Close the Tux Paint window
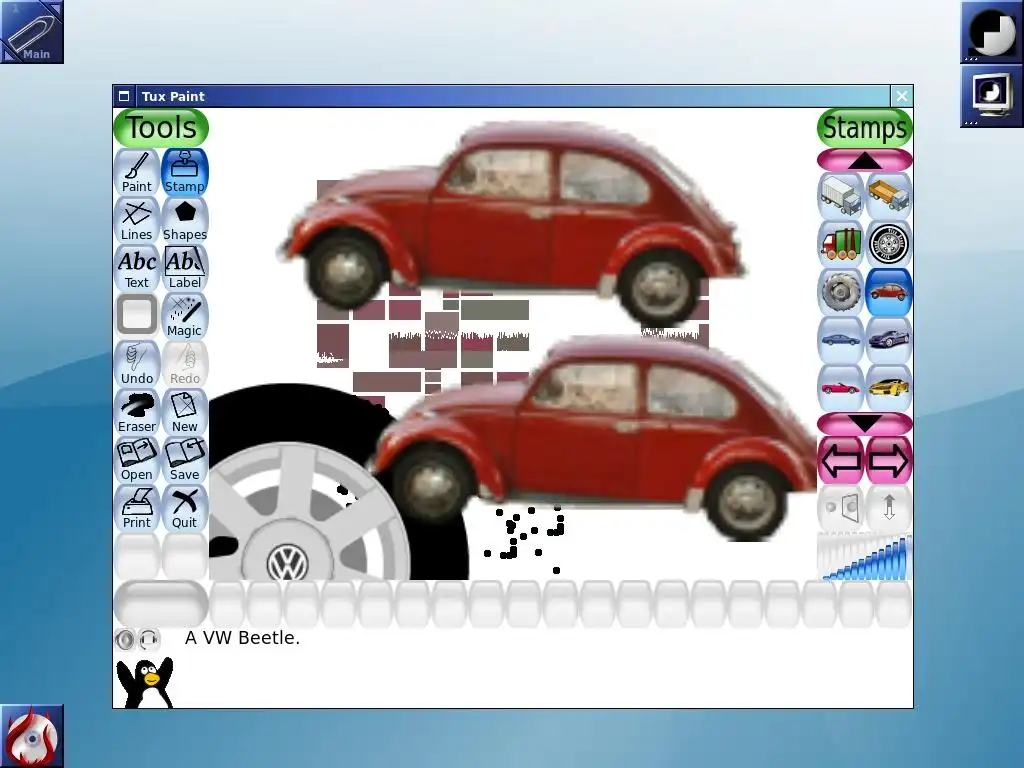The height and width of the screenshot is (768, 1024). pos(902,97)
